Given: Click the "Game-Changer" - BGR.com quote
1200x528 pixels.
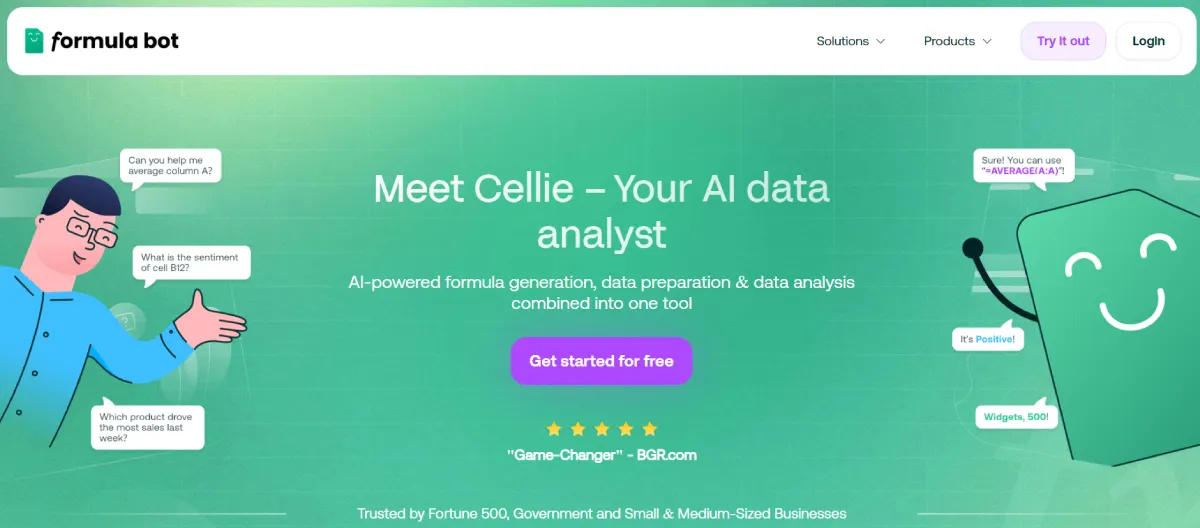Looking at the screenshot, I should coord(601,455).
